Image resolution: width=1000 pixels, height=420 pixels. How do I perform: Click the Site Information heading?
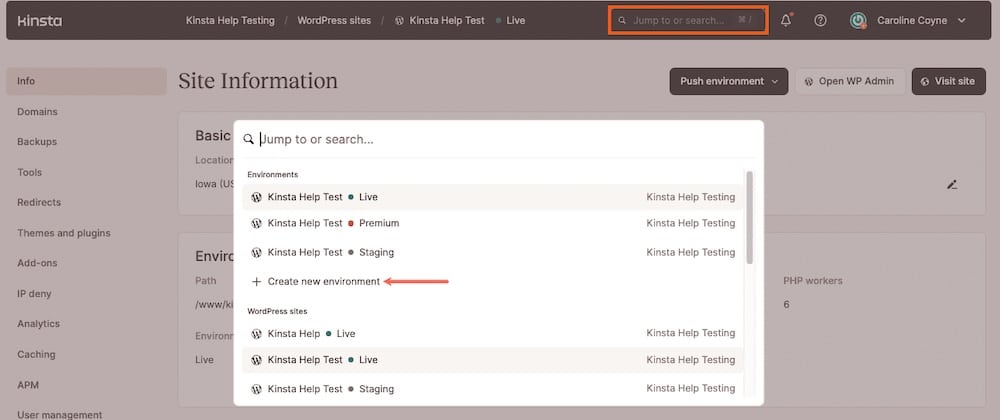(x=258, y=81)
